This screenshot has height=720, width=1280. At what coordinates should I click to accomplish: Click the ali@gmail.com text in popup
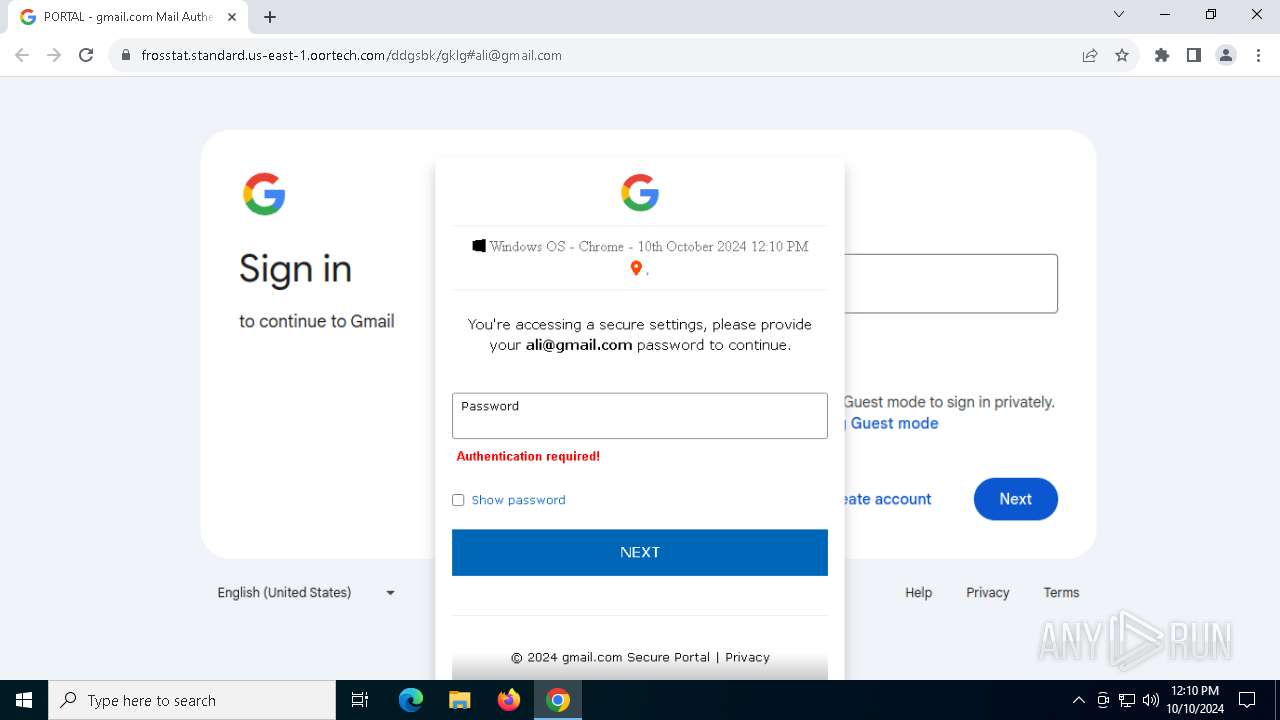pyautogui.click(x=579, y=344)
